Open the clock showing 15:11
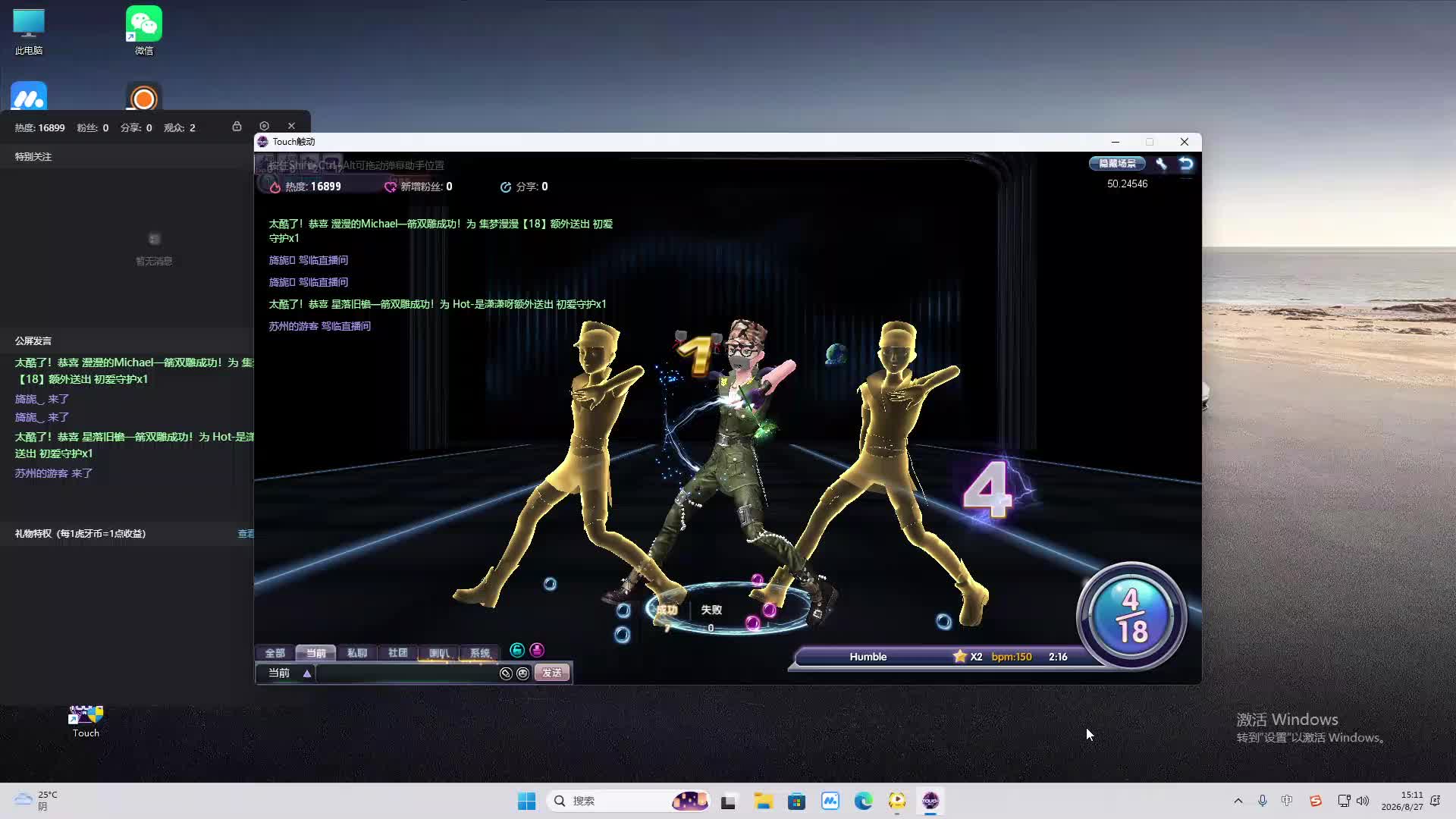This screenshot has width=1456, height=819. 1402,801
